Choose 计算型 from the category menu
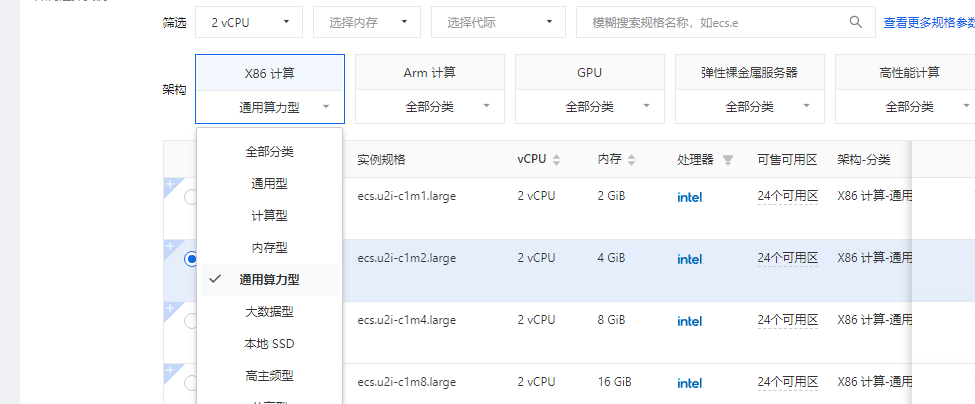This screenshot has height=404, width=975. tap(269, 216)
